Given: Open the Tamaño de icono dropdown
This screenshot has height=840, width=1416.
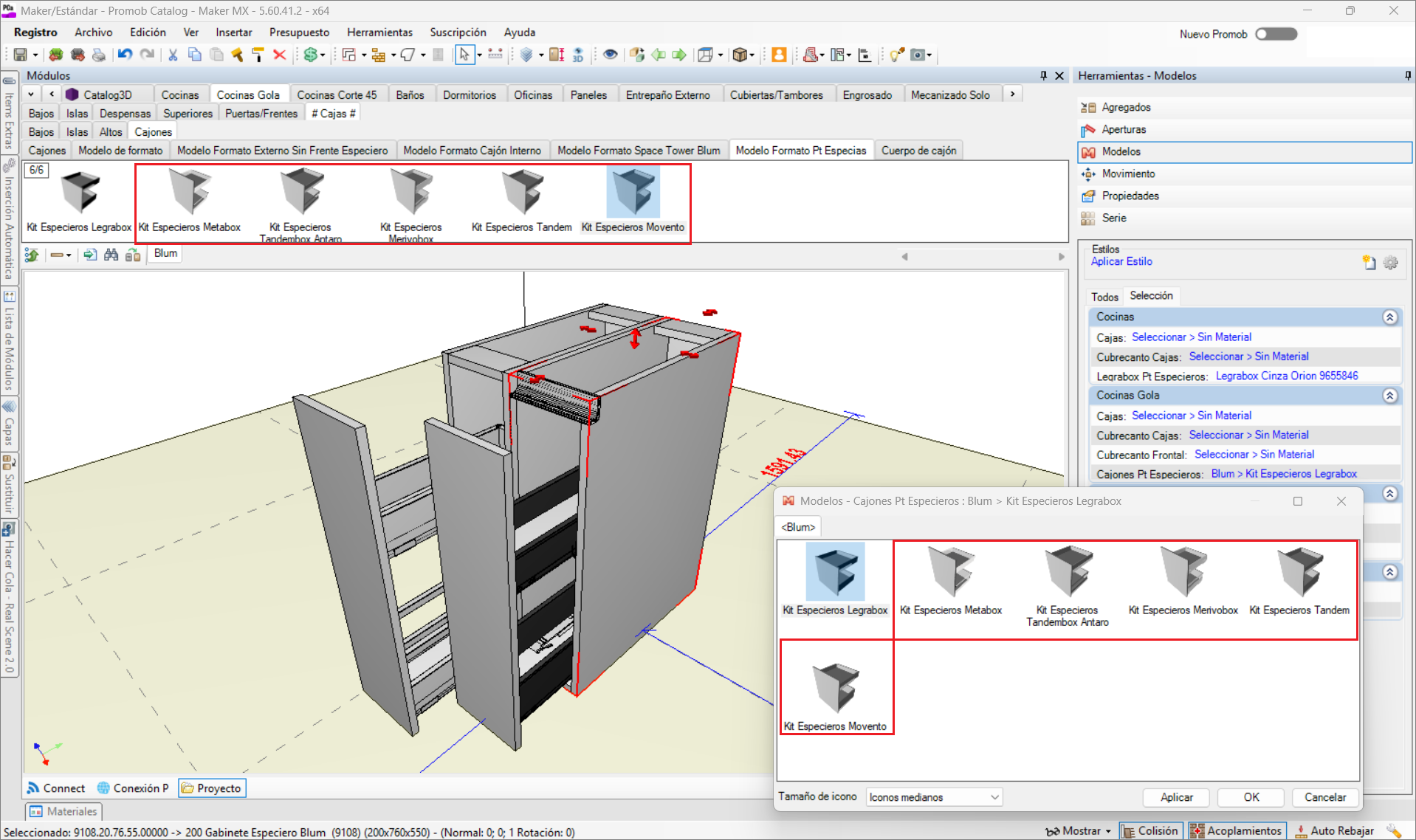Looking at the screenshot, I should 933,797.
